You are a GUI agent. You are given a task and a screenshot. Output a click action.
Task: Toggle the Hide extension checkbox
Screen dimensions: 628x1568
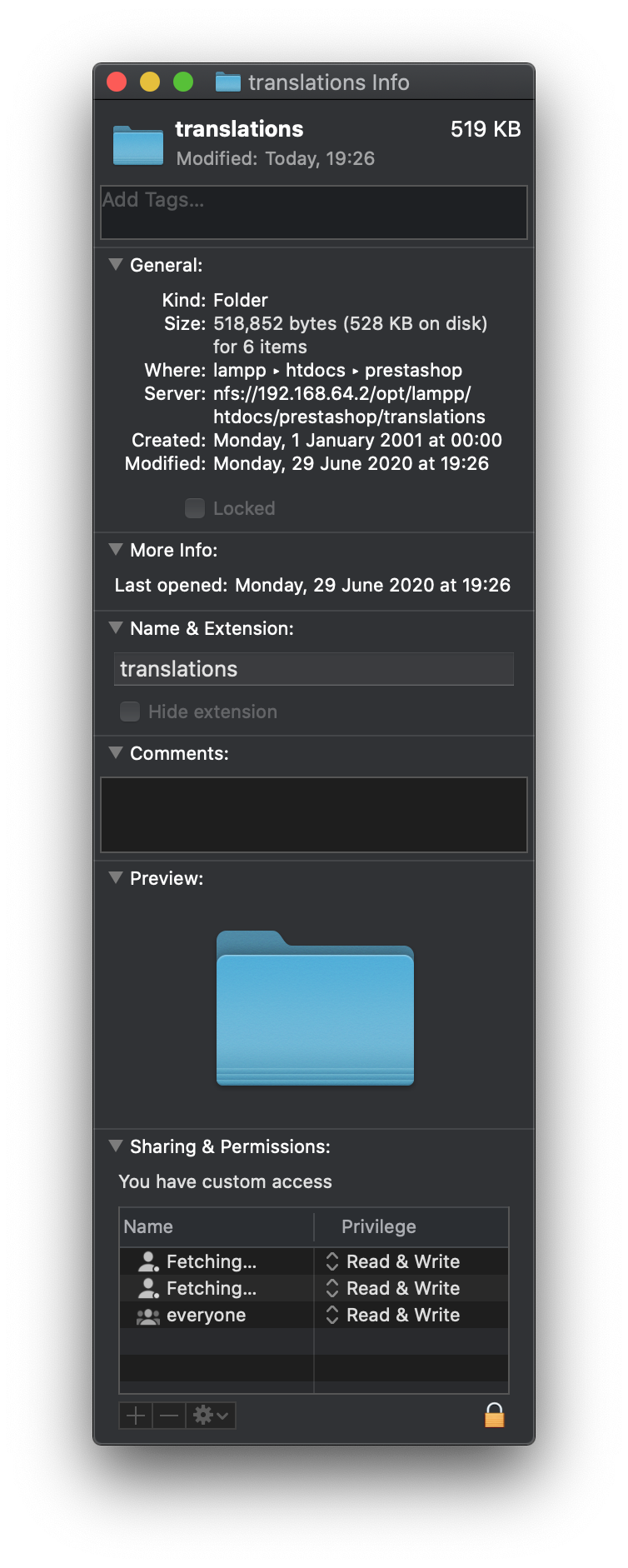coord(130,712)
